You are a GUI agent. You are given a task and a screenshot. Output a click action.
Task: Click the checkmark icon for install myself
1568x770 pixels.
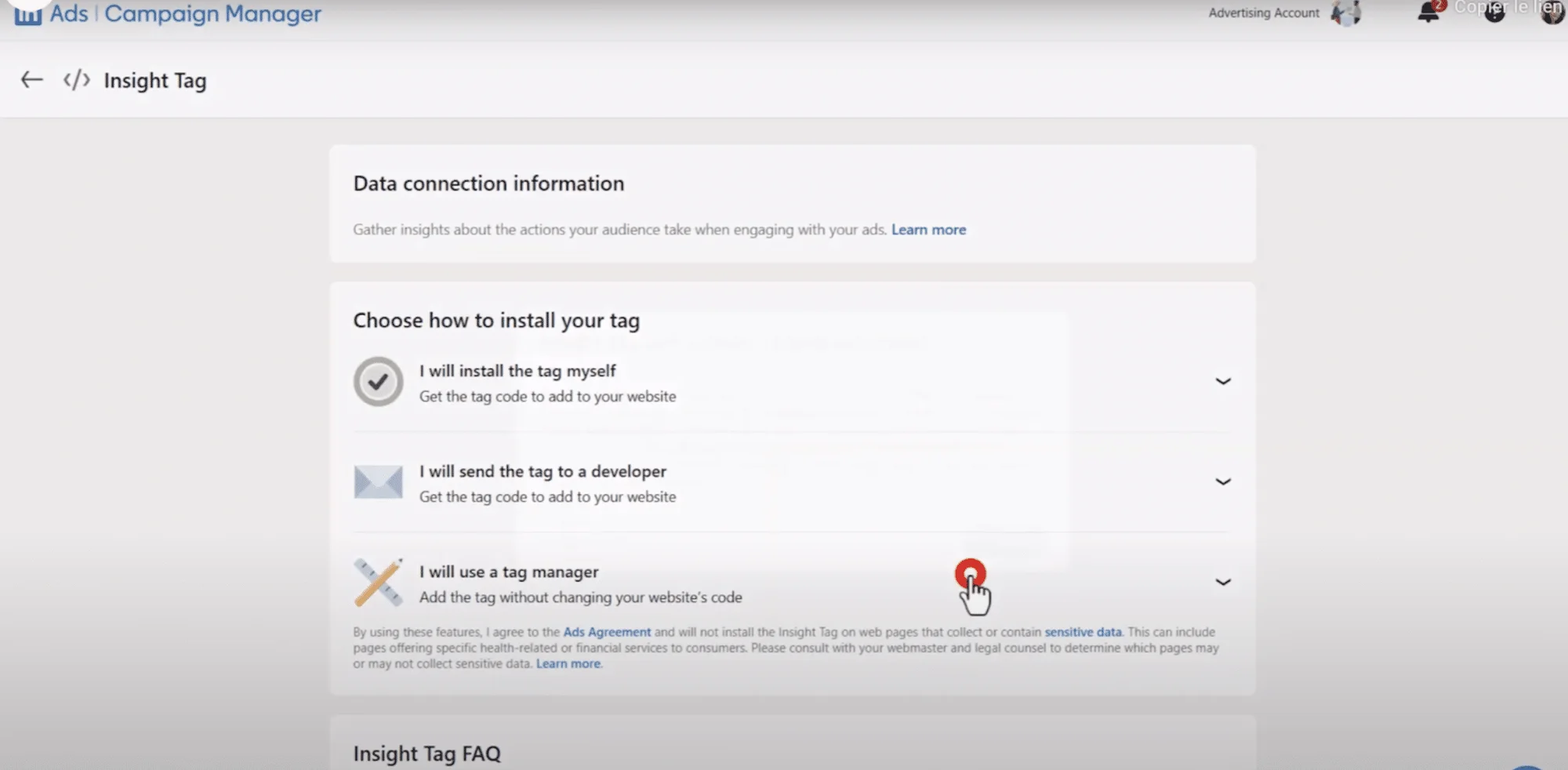[378, 382]
